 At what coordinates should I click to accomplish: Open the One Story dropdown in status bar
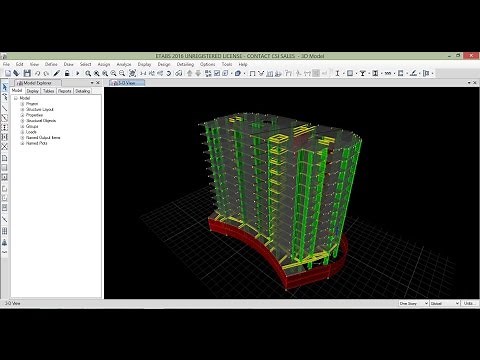(413, 303)
